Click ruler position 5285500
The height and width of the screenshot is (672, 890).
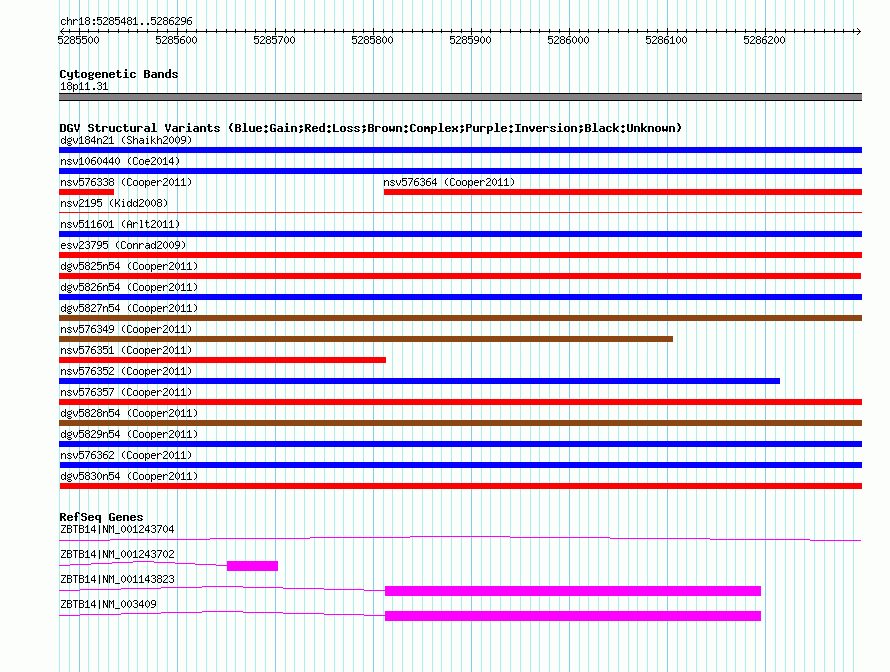coord(78,40)
